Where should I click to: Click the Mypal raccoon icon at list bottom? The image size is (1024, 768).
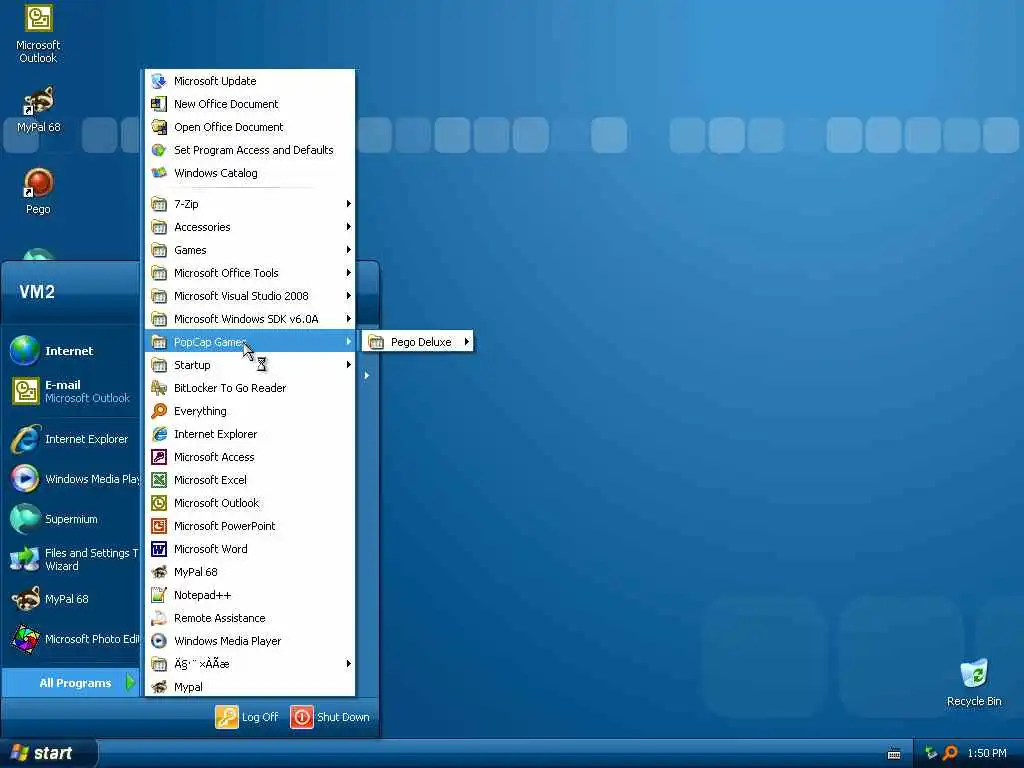(159, 687)
